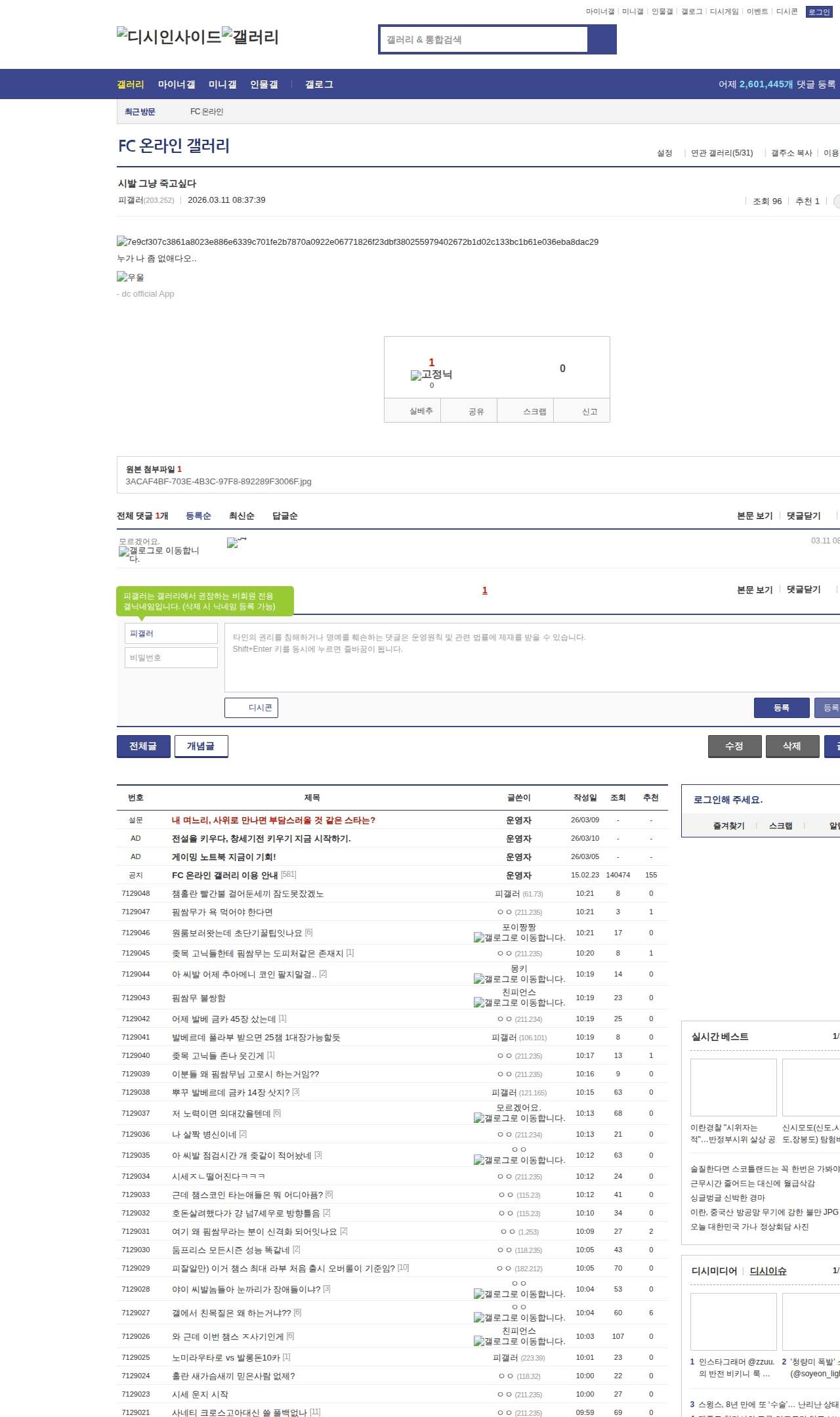Click the 고정닉 icon in the vote box
This screenshot has width=840, height=1417.
click(x=416, y=375)
